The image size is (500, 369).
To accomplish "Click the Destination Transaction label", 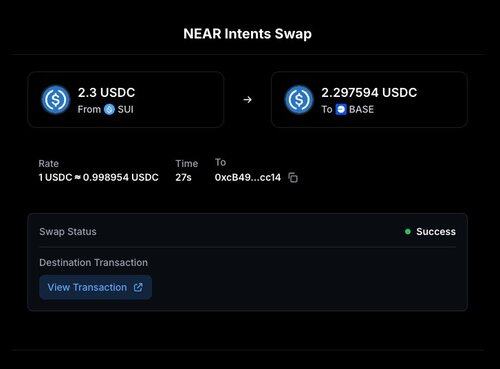I will (93, 262).
